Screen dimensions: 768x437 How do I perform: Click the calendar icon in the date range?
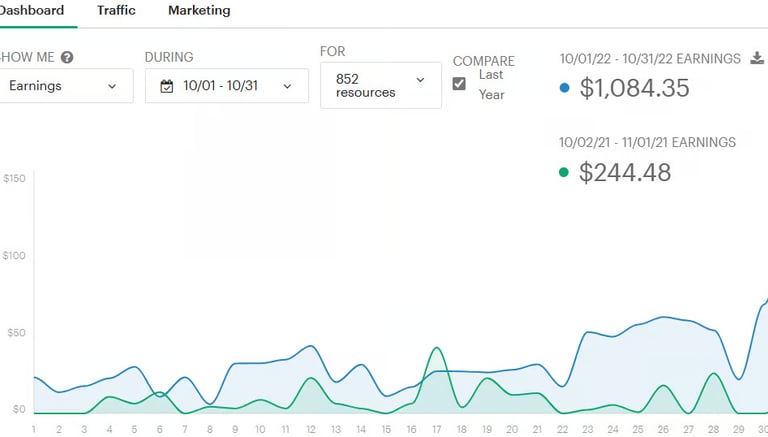pyautogui.click(x=167, y=86)
